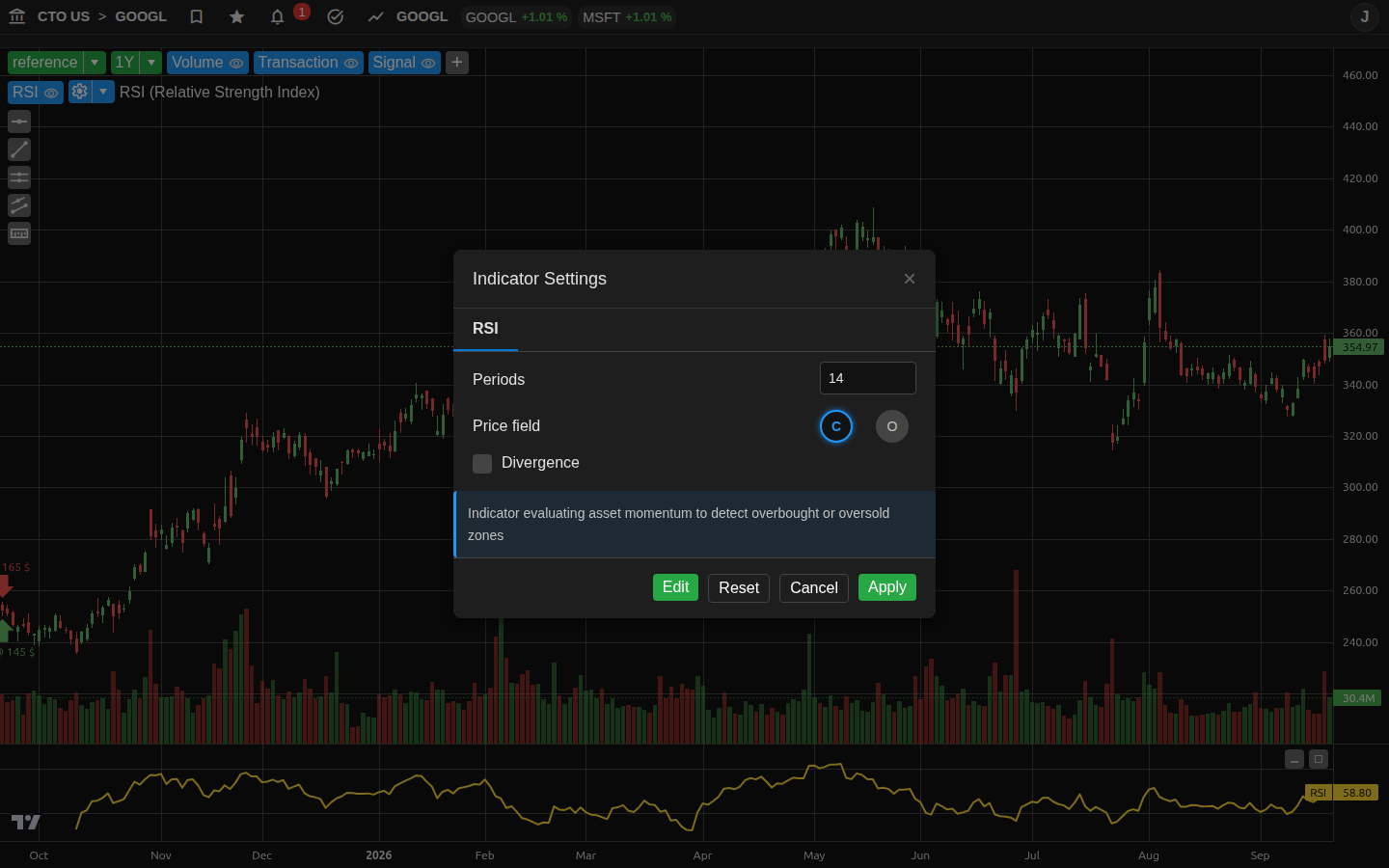This screenshot has height=868, width=1389.
Task: Minimize the RSI pane
Action: (x=1294, y=759)
